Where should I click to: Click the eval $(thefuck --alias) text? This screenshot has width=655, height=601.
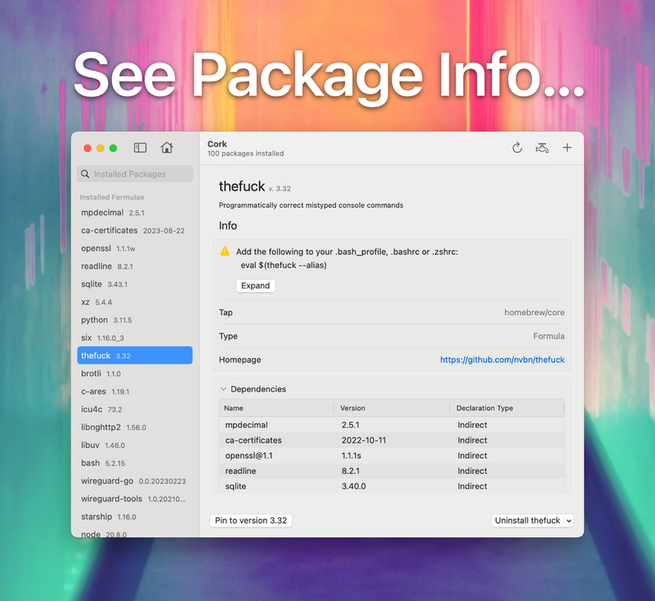(x=284, y=265)
